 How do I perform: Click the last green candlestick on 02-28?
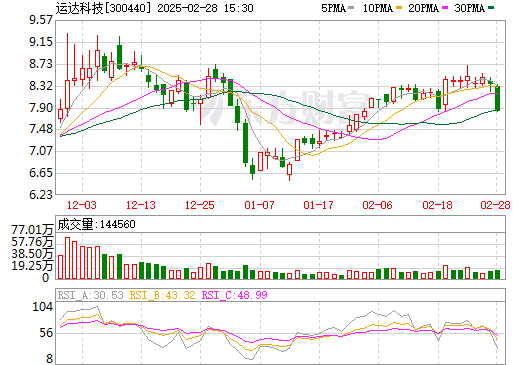[497, 98]
